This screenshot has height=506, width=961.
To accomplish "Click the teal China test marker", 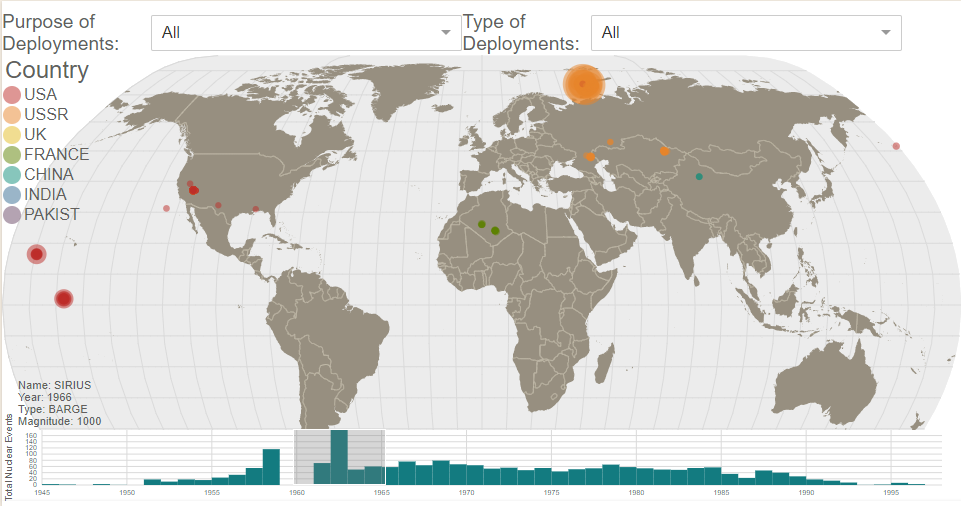I will click(699, 176).
